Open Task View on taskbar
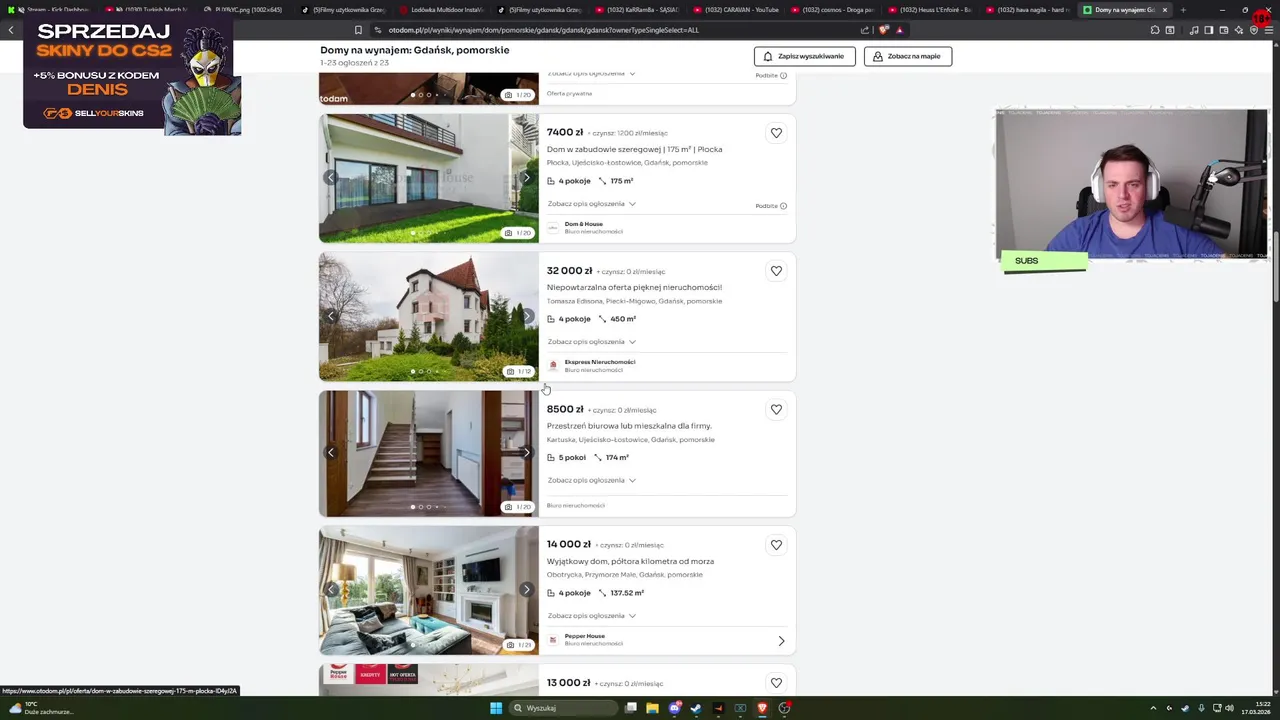Viewport: 1280px width, 720px height. (631, 708)
